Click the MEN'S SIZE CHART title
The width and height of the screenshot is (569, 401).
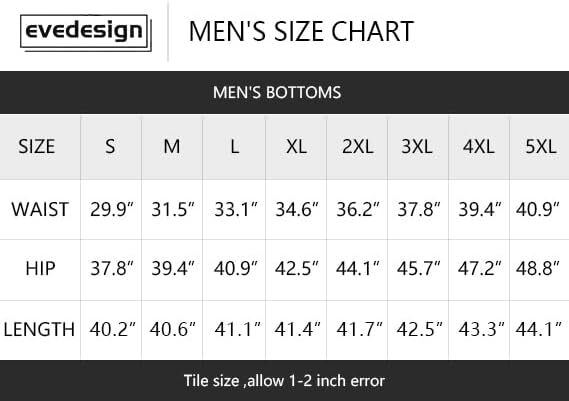click(x=301, y=32)
